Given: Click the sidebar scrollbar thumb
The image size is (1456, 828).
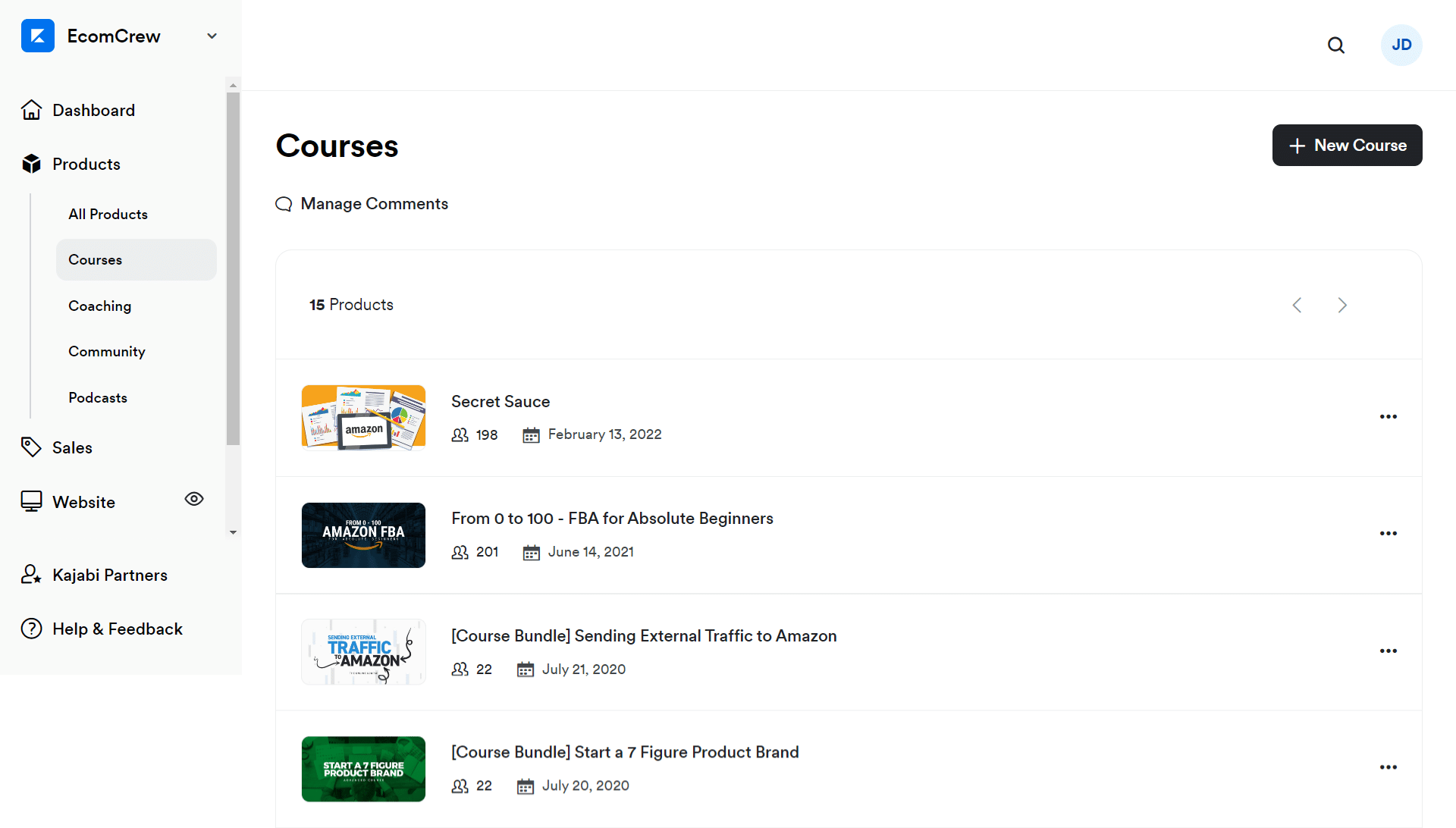Looking at the screenshot, I should [233, 269].
